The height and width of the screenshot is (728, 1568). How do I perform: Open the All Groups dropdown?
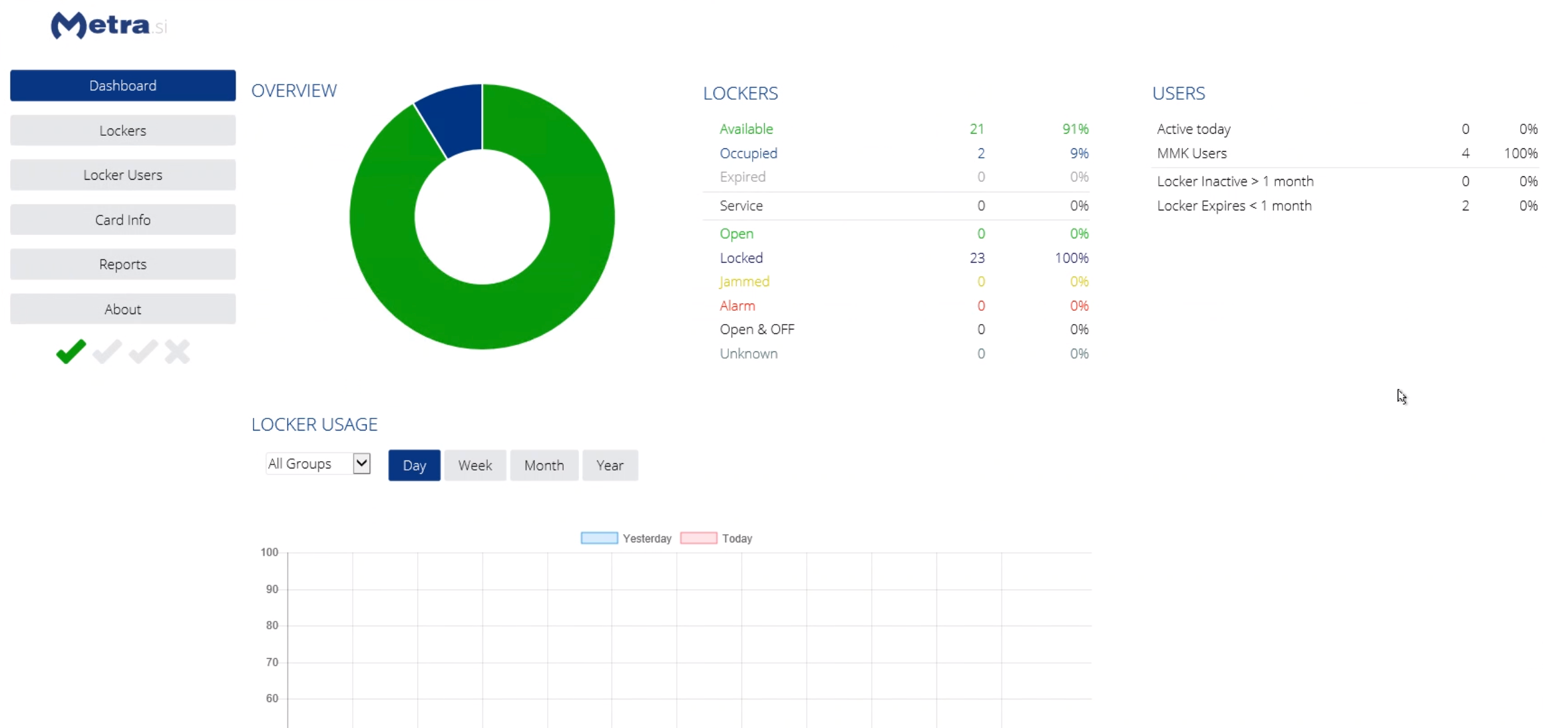tap(310, 464)
